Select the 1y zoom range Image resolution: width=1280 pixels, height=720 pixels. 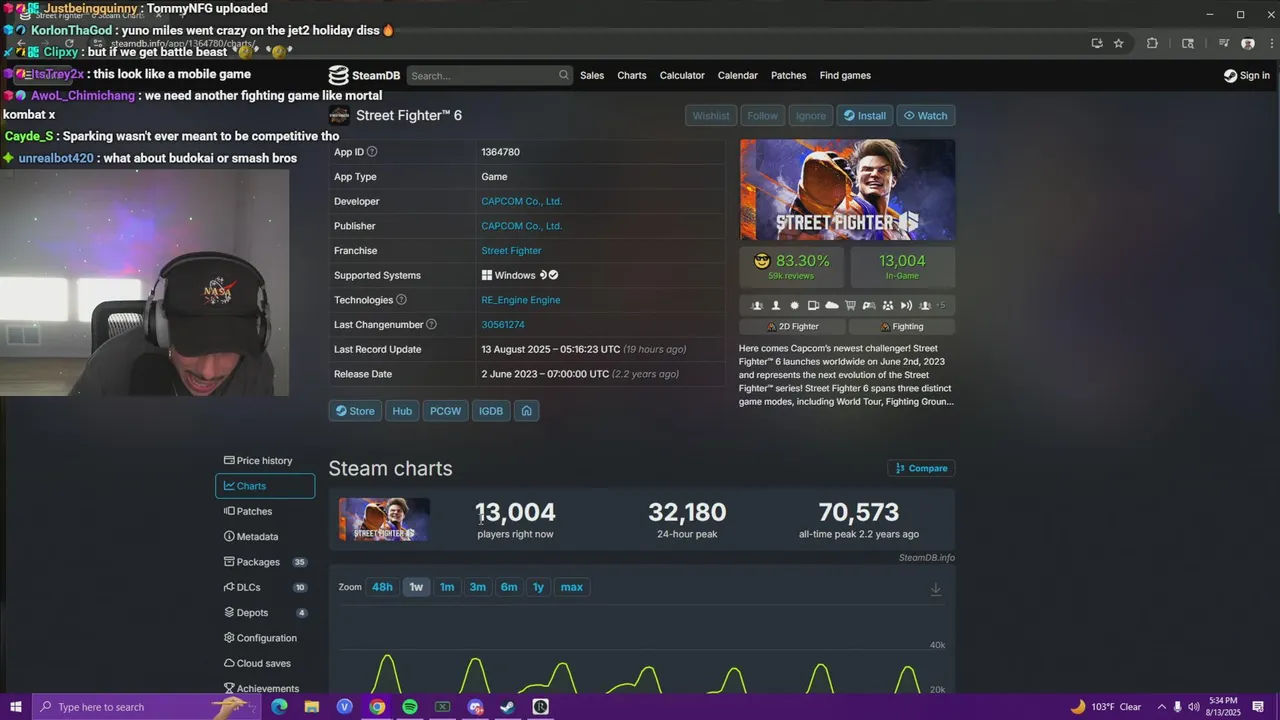[x=538, y=587]
